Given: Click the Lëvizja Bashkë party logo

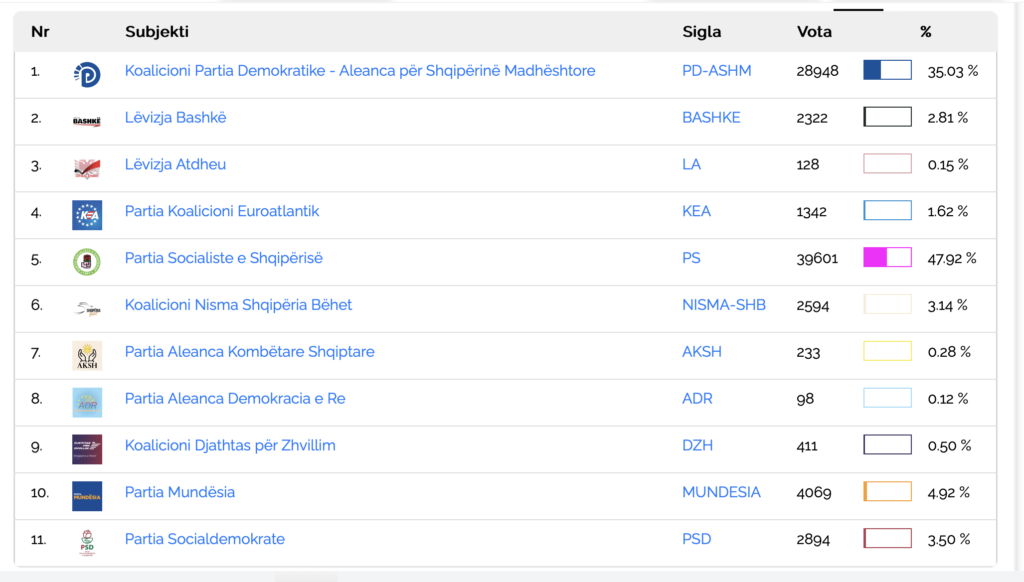Looking at the screenshot, I should pyautogui.click(x=87, y=121).
